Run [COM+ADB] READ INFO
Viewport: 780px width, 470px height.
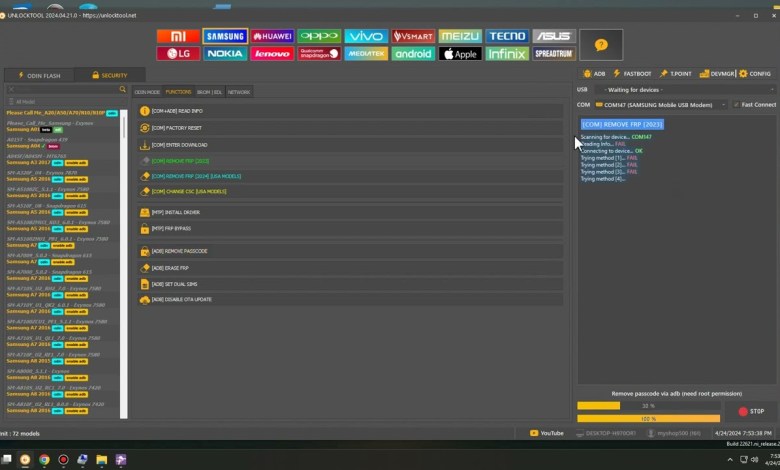tap(350, 111)
